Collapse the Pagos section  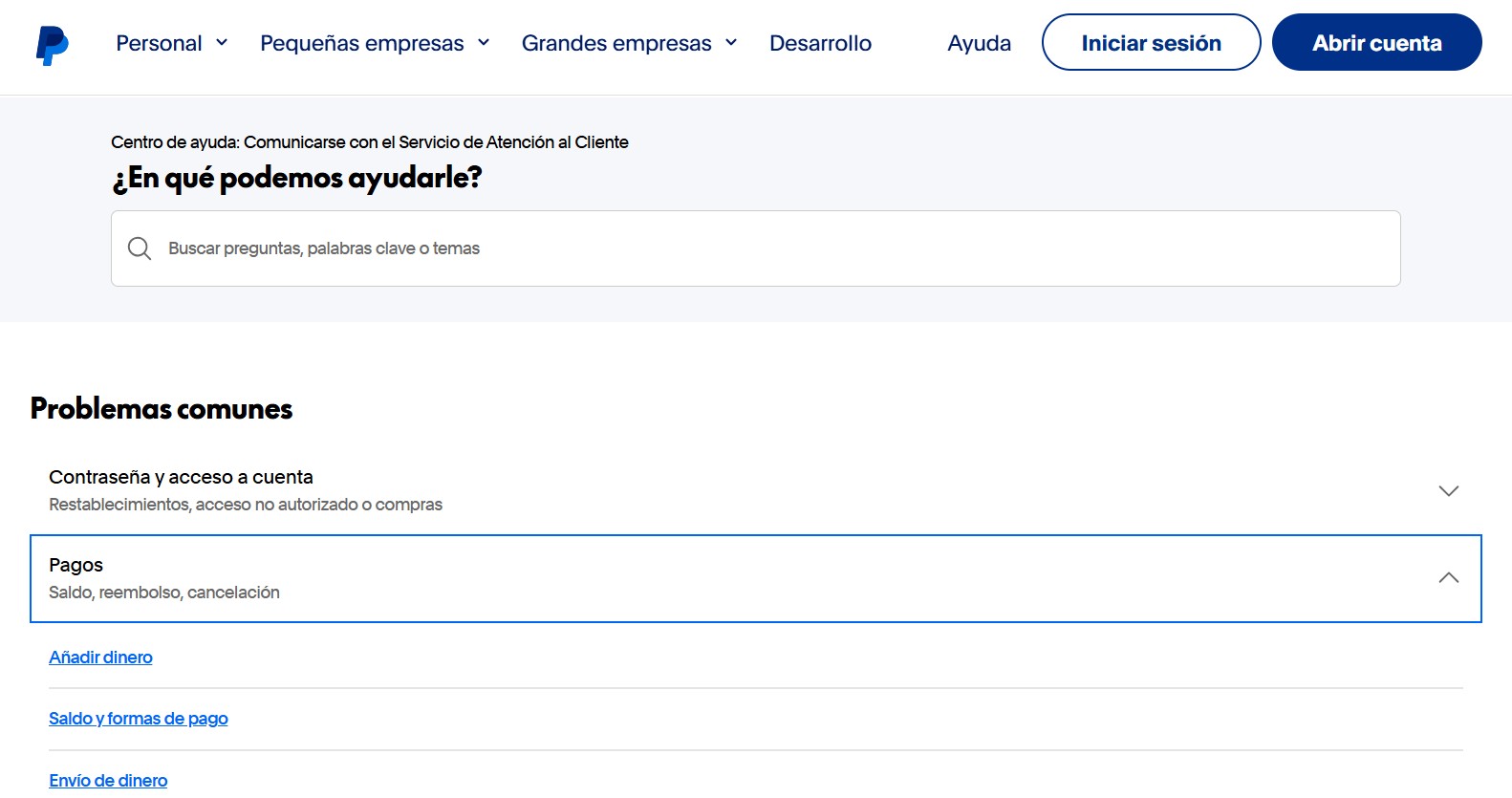tap(755, 578)
